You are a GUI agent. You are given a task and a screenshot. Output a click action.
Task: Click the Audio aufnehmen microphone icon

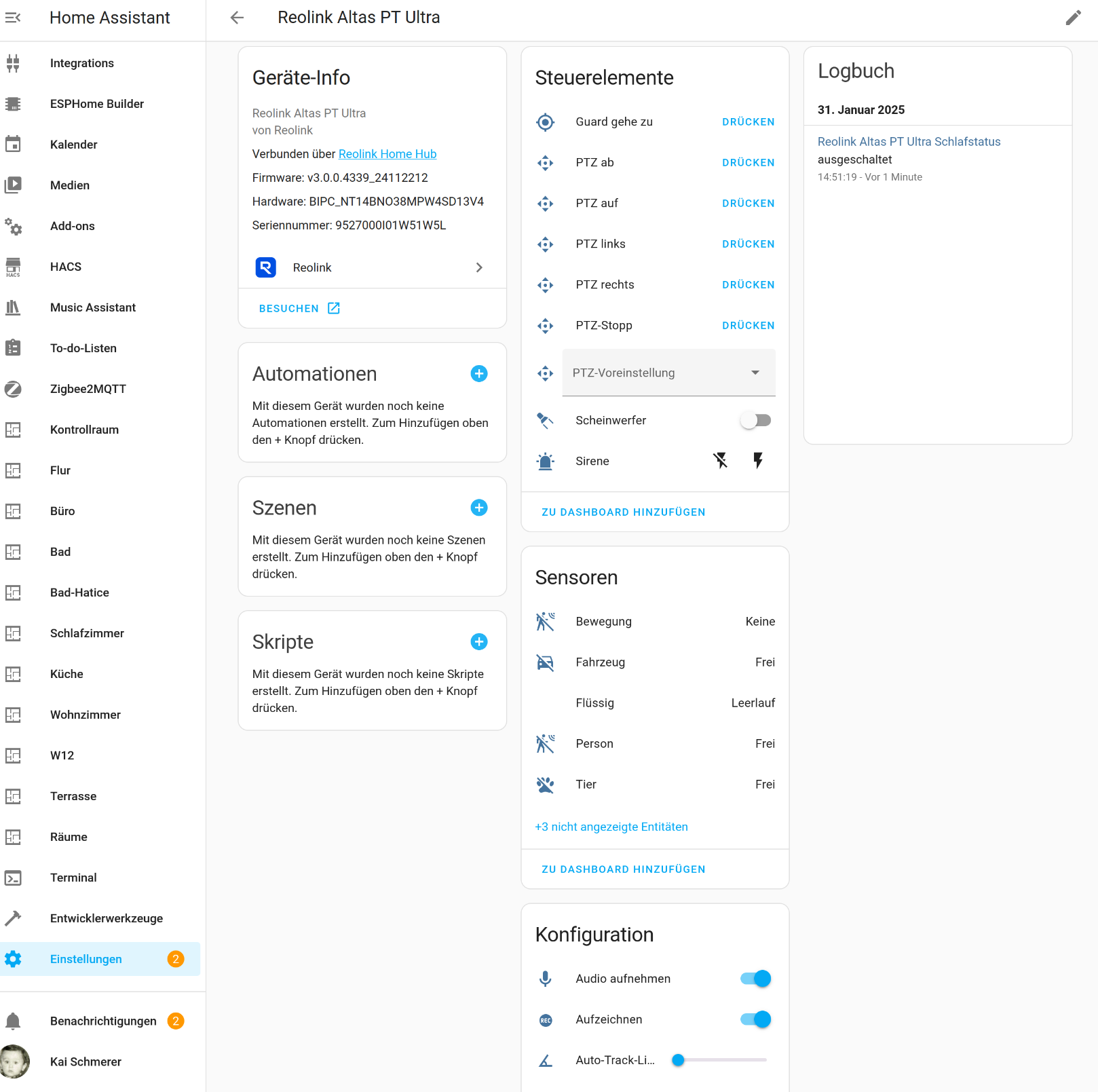tap(546, 979)
